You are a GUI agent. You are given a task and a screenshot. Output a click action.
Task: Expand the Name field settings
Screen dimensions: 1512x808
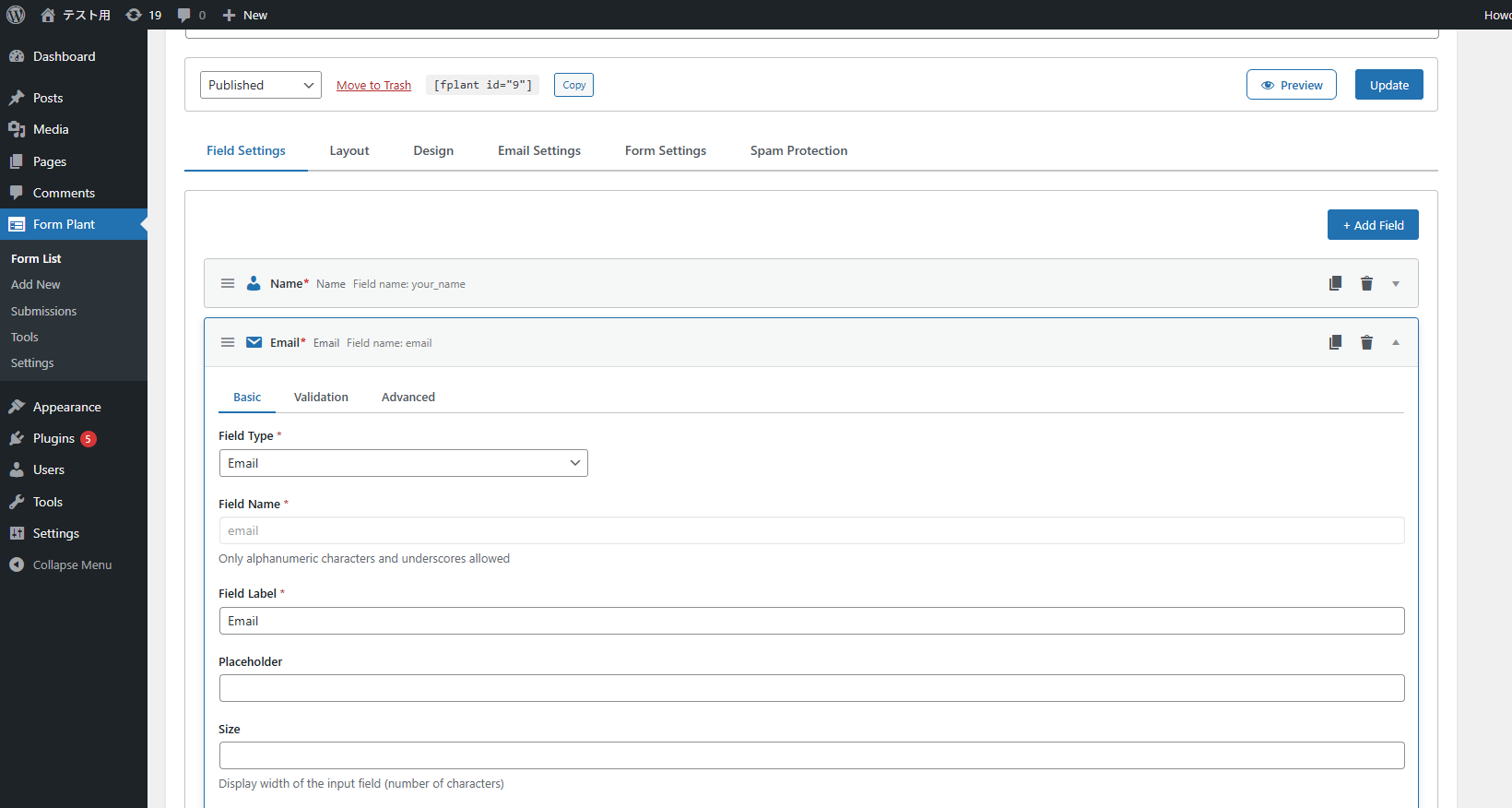point(1396,284)
